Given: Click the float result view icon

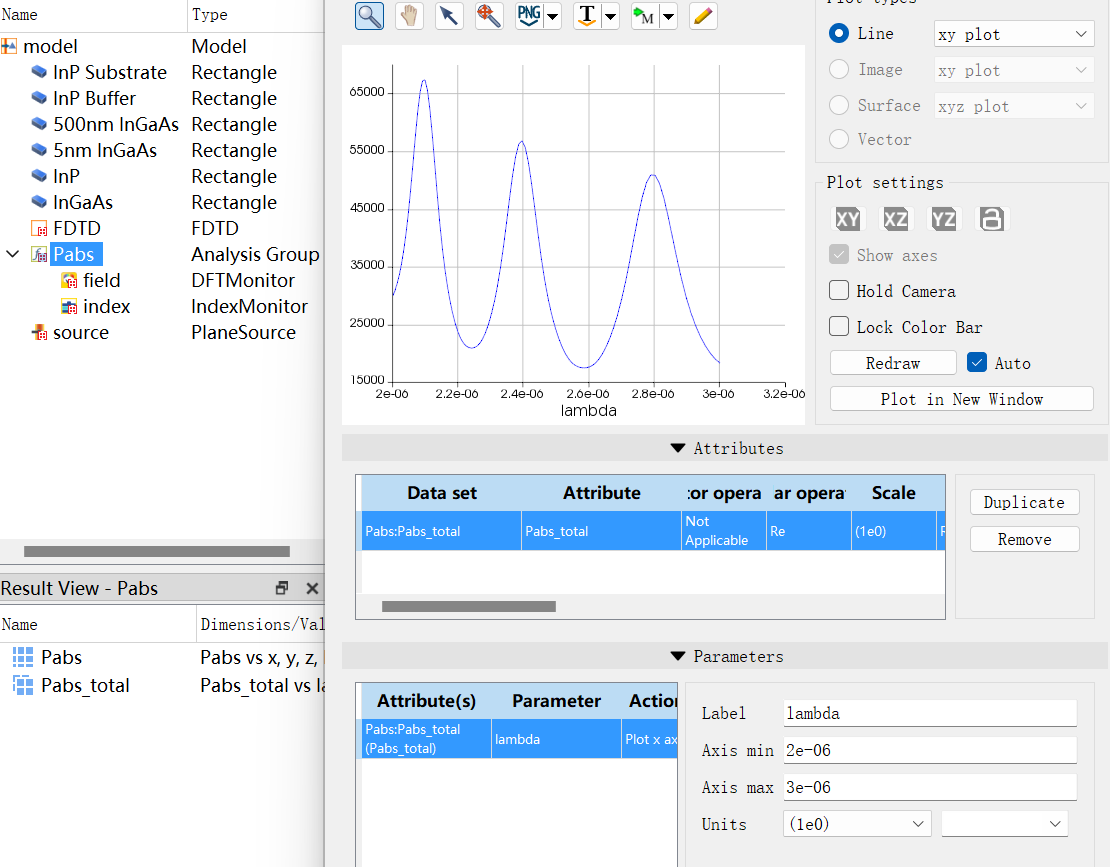Looking at the screenshot, I should coord(282,588).
